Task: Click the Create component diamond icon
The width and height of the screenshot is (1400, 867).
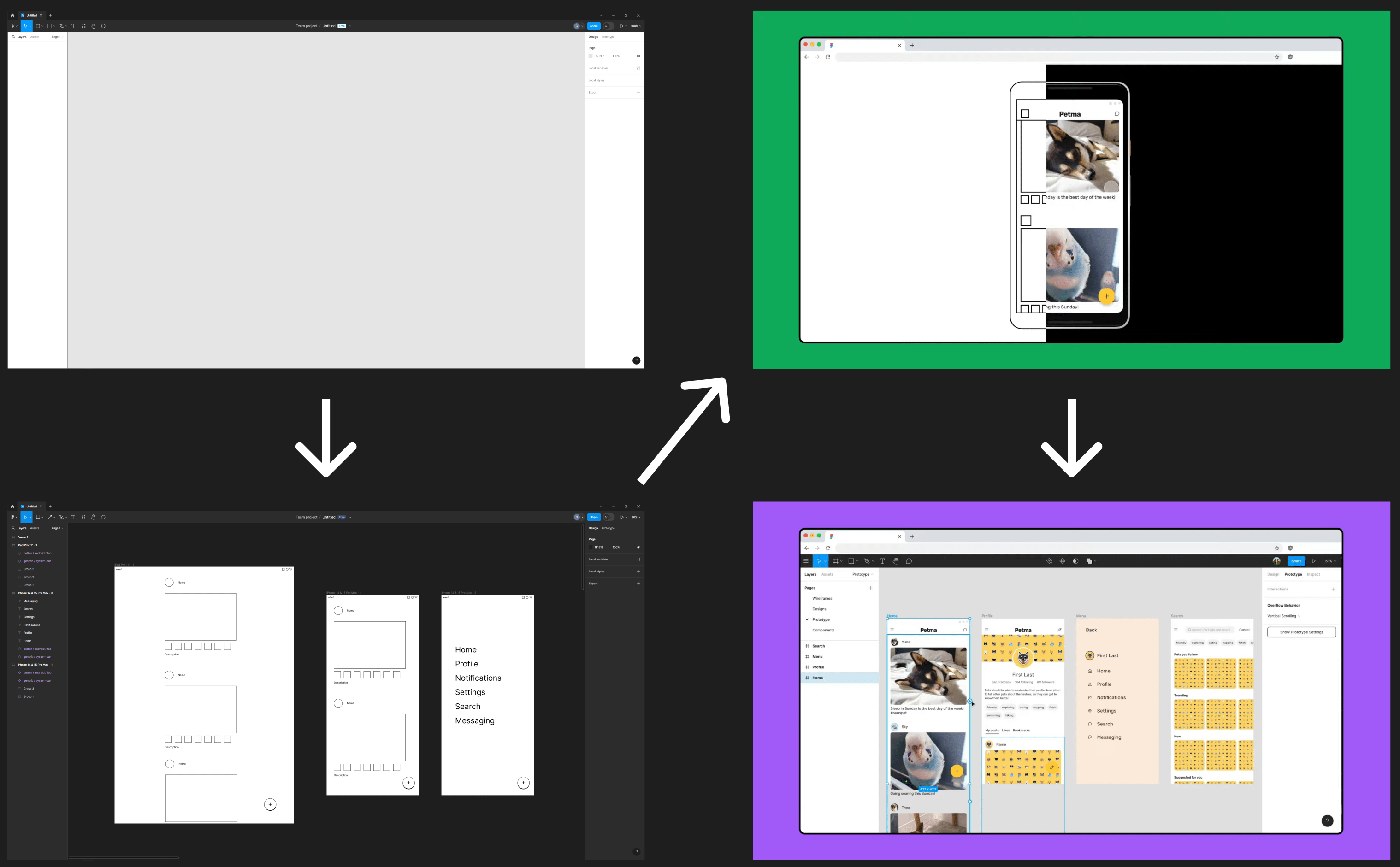Action: coord(1062,561)
